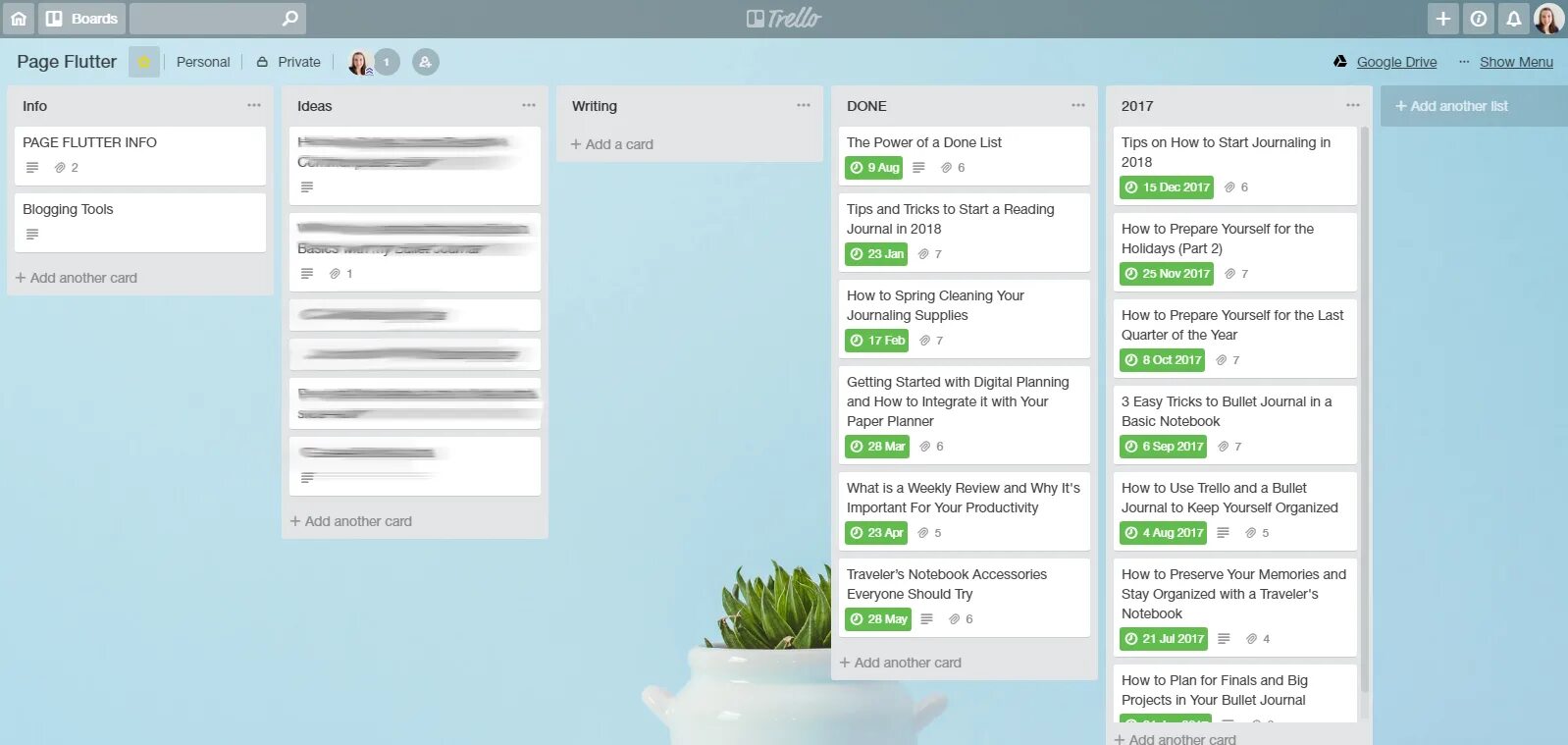This screenshot has height=745, width=1568.
Task: Open the information icon in header
Action: pyautogui.click(x=1479, y=18)
